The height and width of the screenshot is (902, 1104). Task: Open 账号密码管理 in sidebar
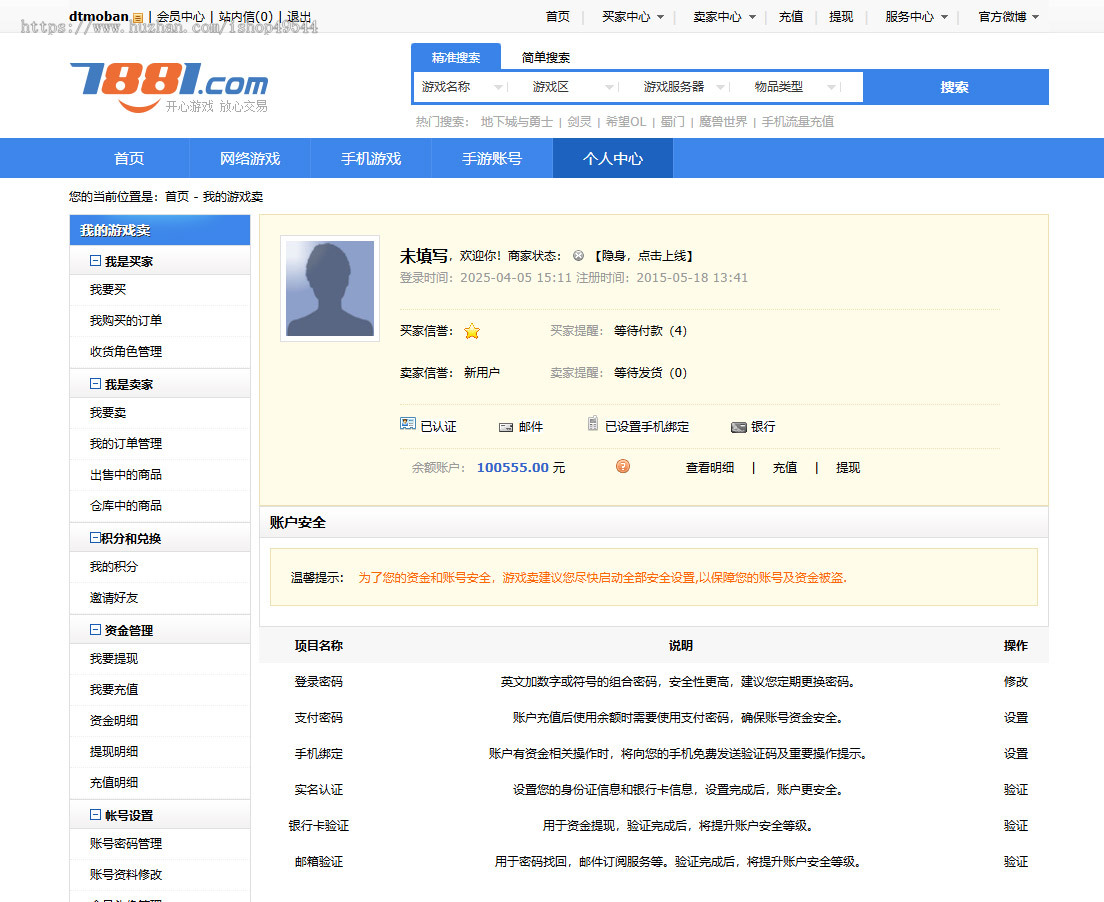coord(125,844)
